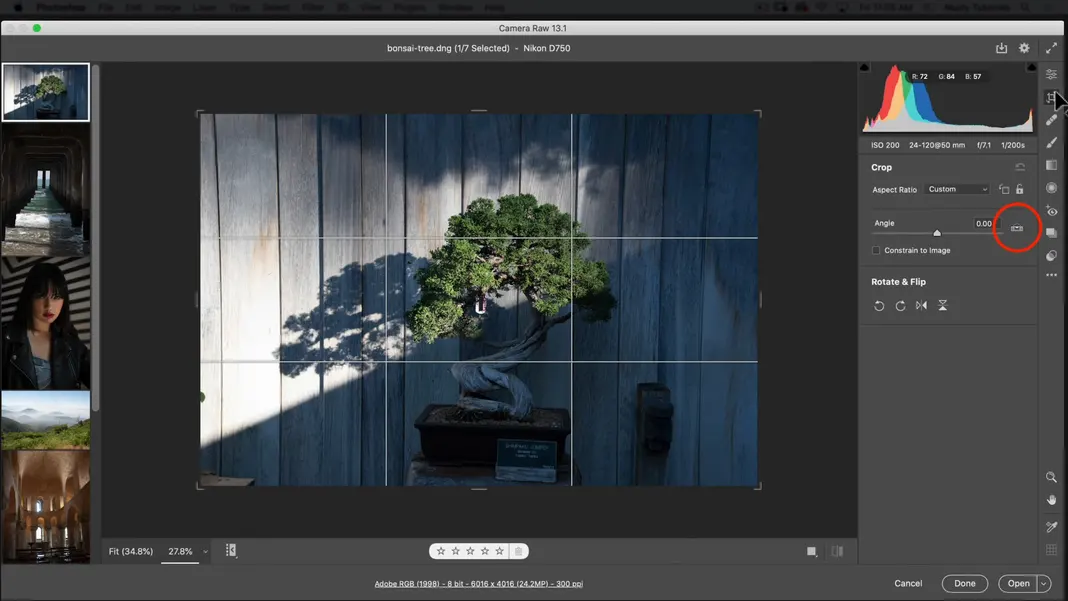Image resolution: width=1068 pixels, height=601 pixels.
Task: Click the ISO 200 exposure info text
Action: click(x=885, y=145)
